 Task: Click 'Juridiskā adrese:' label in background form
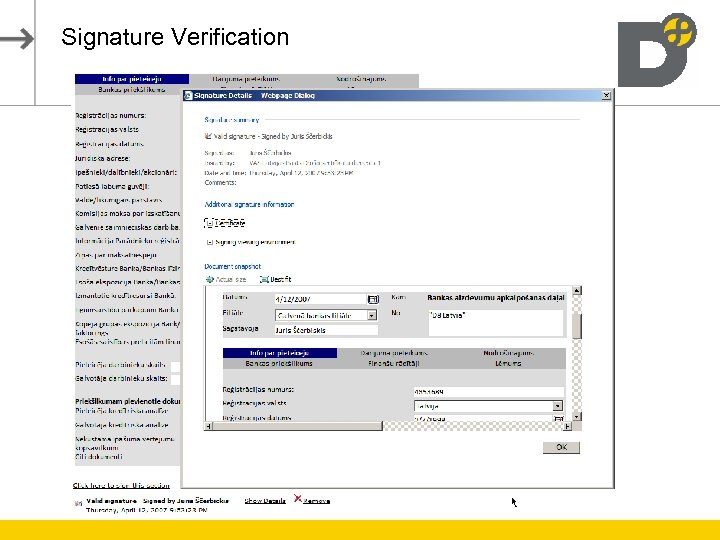click(103, 158)
